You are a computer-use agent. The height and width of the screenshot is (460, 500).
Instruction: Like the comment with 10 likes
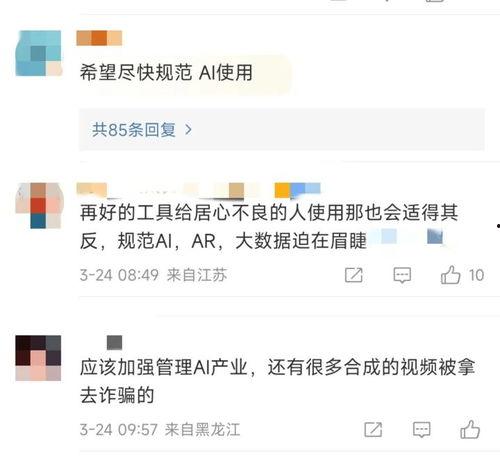[x=450, y=275]
